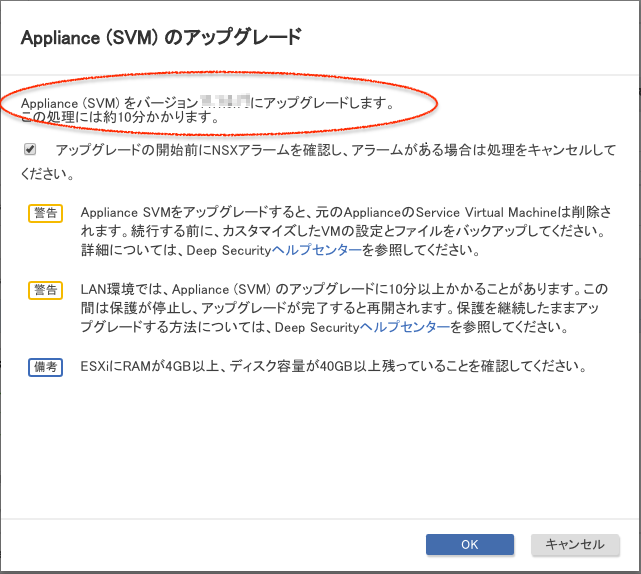
Task: Click the OK button to start upgrade
Action: [469, 545]
